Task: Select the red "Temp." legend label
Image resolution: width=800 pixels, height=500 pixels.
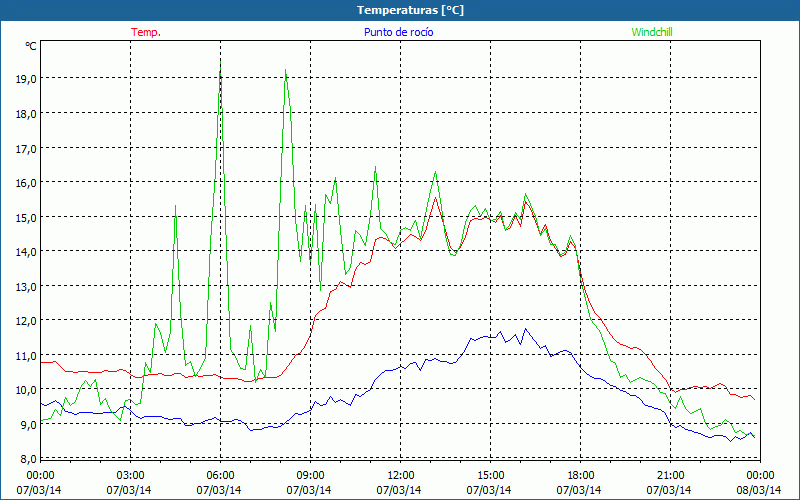Action: [146, 32]
